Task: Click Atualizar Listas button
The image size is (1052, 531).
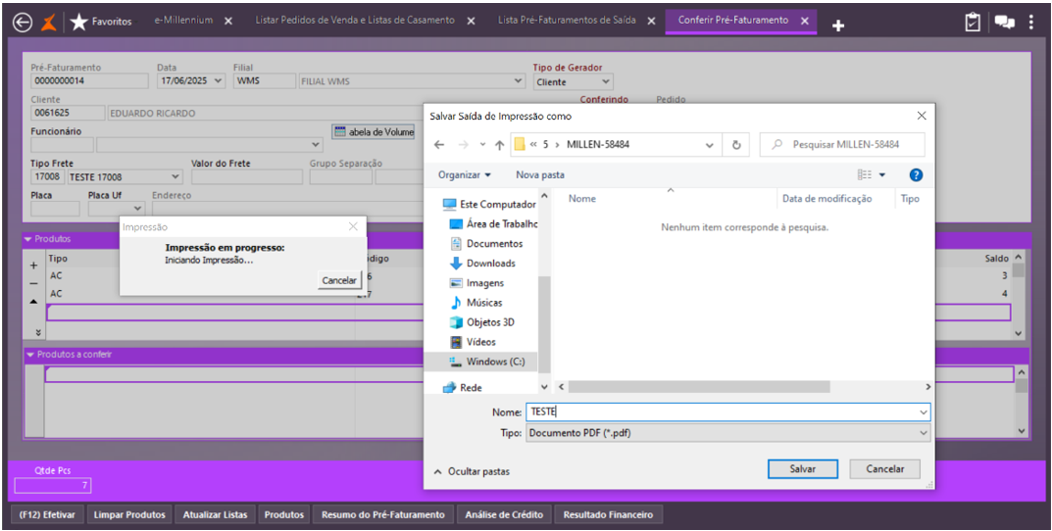Action: [215, 515]
